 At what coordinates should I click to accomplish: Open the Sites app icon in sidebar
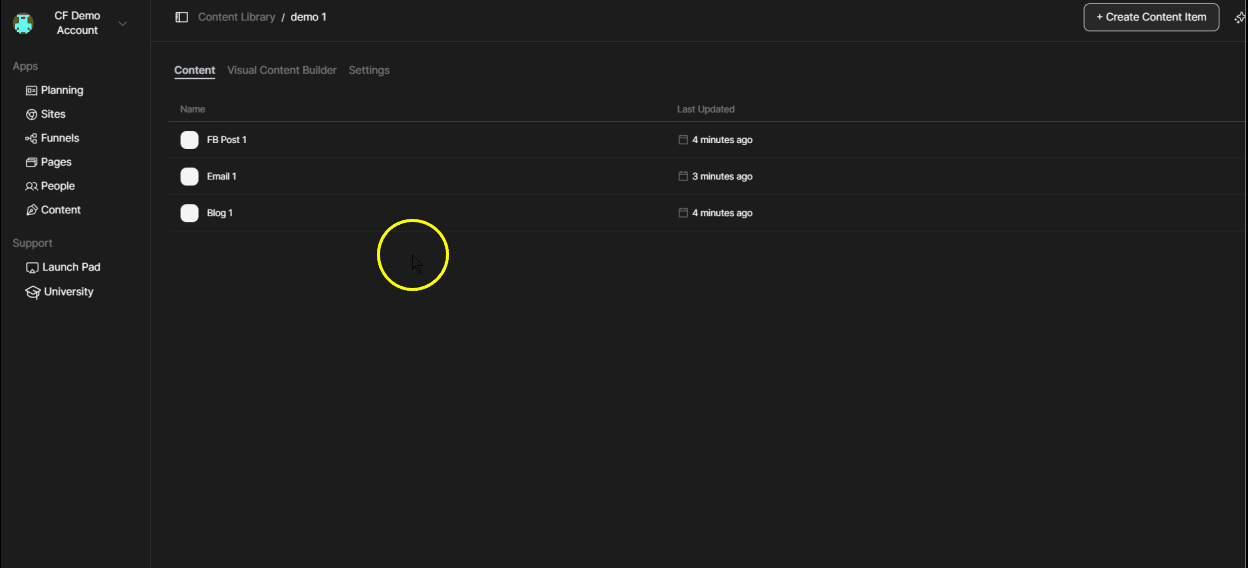[x=31, y=114]
